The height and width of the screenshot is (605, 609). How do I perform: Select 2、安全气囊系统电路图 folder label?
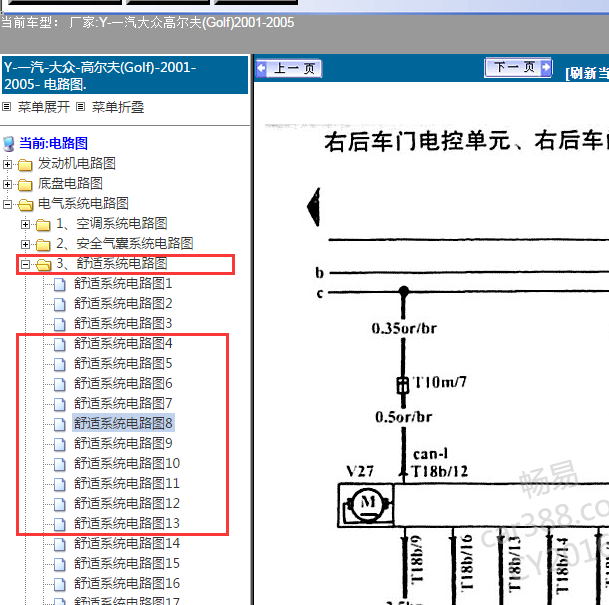[x=125, y=244]
